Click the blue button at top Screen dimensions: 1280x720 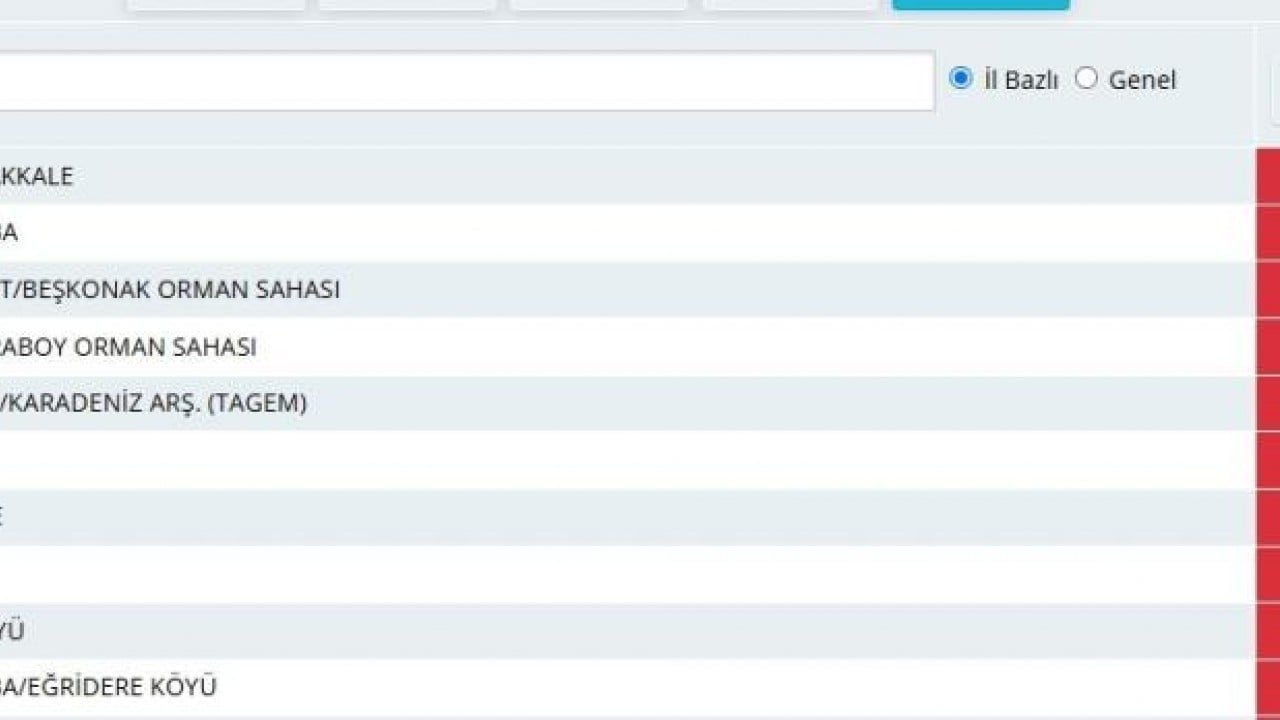(x=981, y=5)
